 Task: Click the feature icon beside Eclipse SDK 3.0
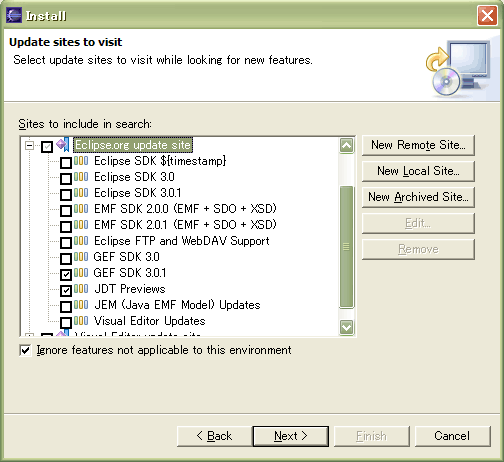(81, 177)
